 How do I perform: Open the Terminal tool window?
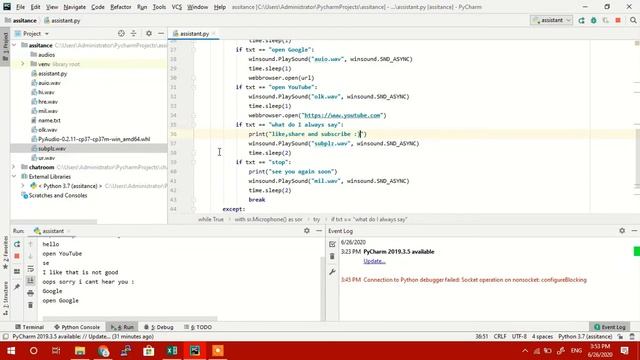(x=29, y=327)
